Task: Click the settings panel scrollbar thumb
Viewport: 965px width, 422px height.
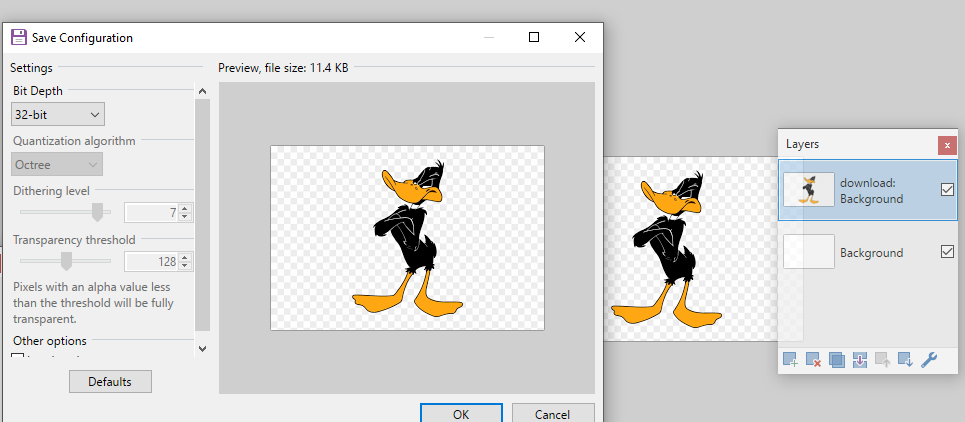Action: (x=202, y=215)
